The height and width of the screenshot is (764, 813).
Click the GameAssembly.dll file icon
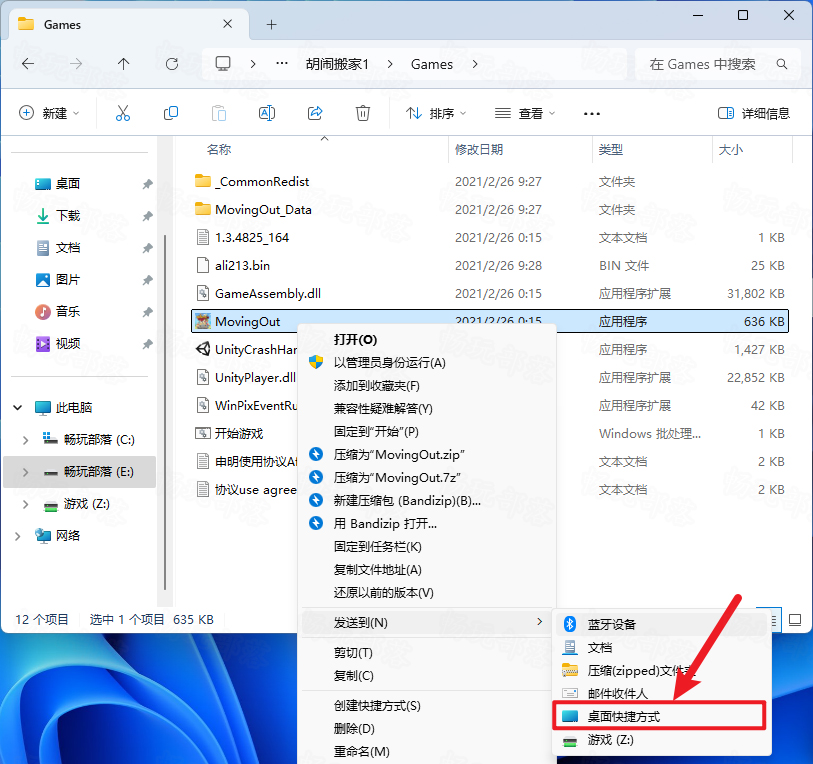(x=203, y=293)
